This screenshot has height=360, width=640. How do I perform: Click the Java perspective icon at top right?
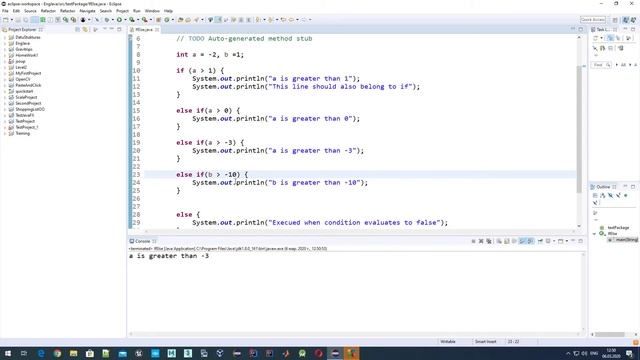tap(626, 20)
